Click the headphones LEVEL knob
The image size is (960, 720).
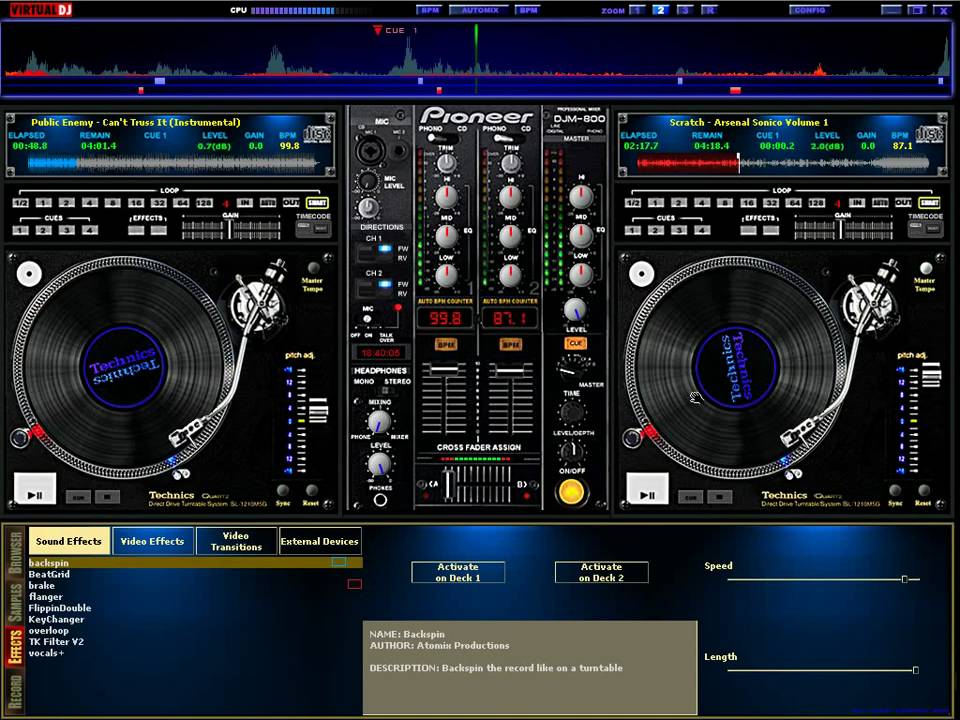pyautogui.click(x=380, y=465)
